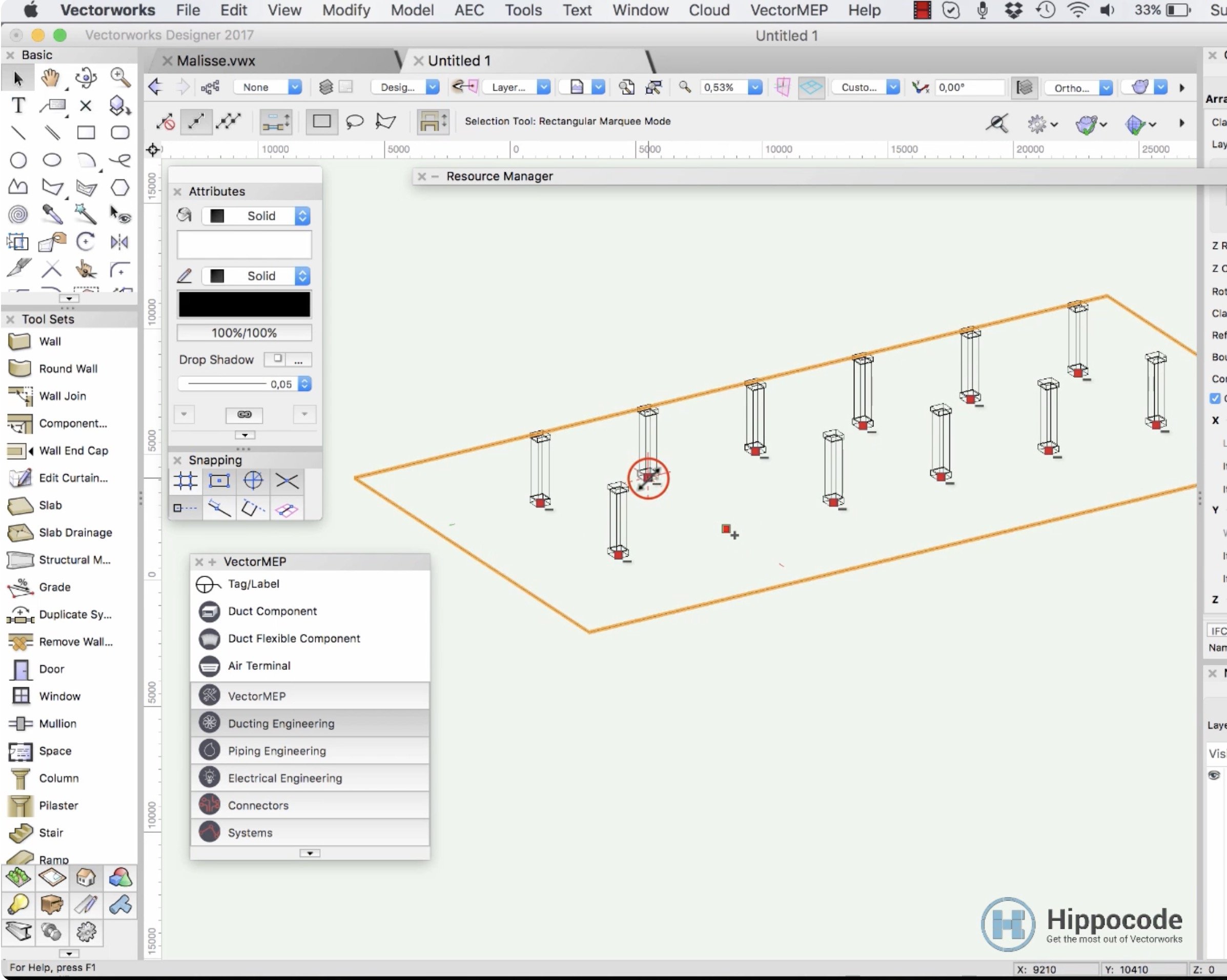Screen dimensions: 1227x980
Task: Toggle Snap to Intersection
Action: (287, 481)
